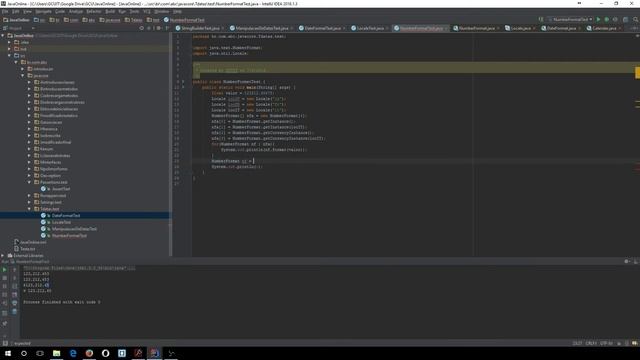This screenshot has width=640, height=360.
Task: Hide the Run tool window
Action: [636, 261]
